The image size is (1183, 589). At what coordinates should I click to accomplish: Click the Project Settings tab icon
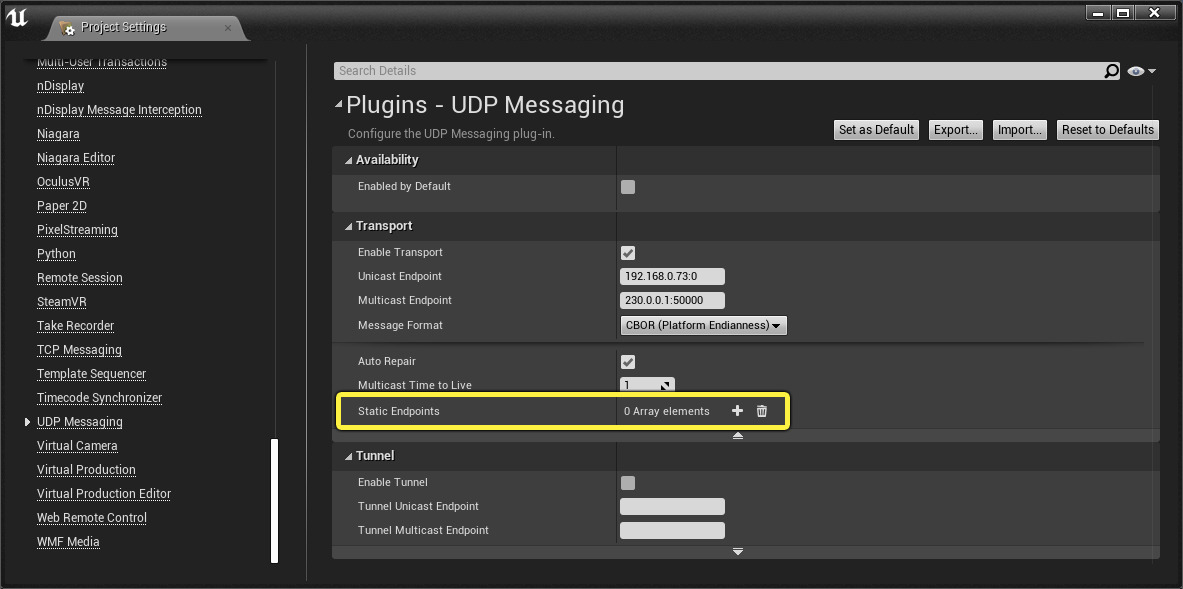67,28
